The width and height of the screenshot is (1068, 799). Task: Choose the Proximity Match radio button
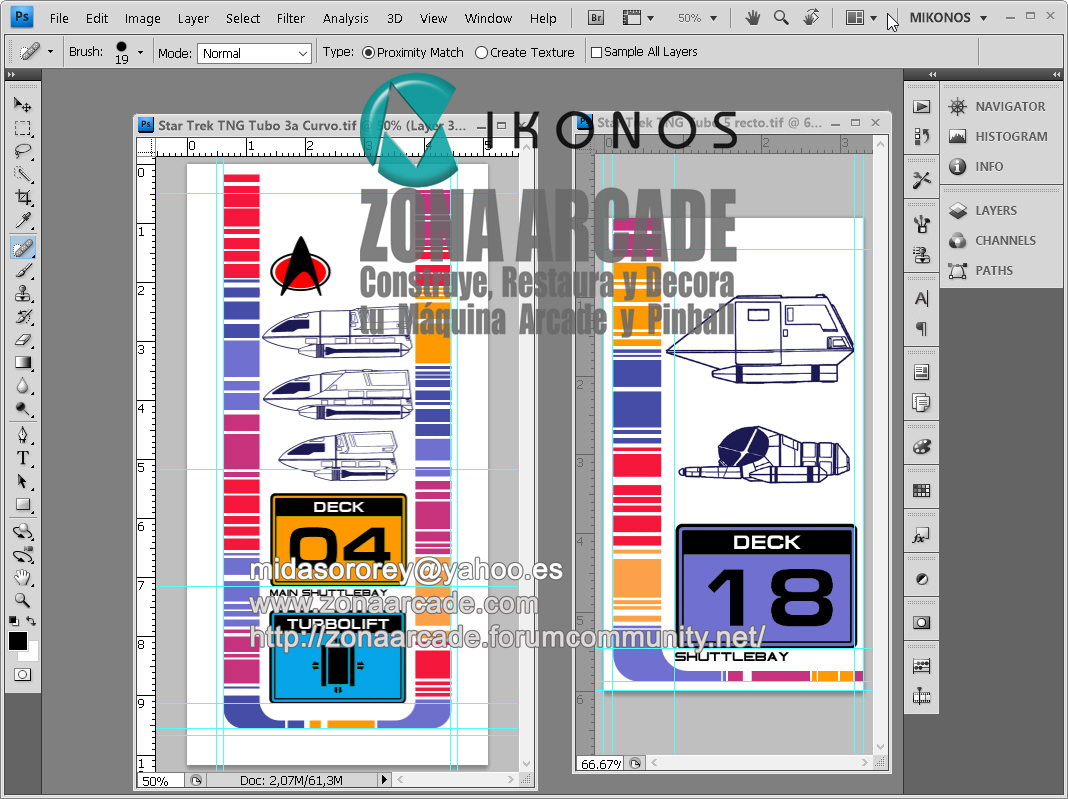point(368,53)
